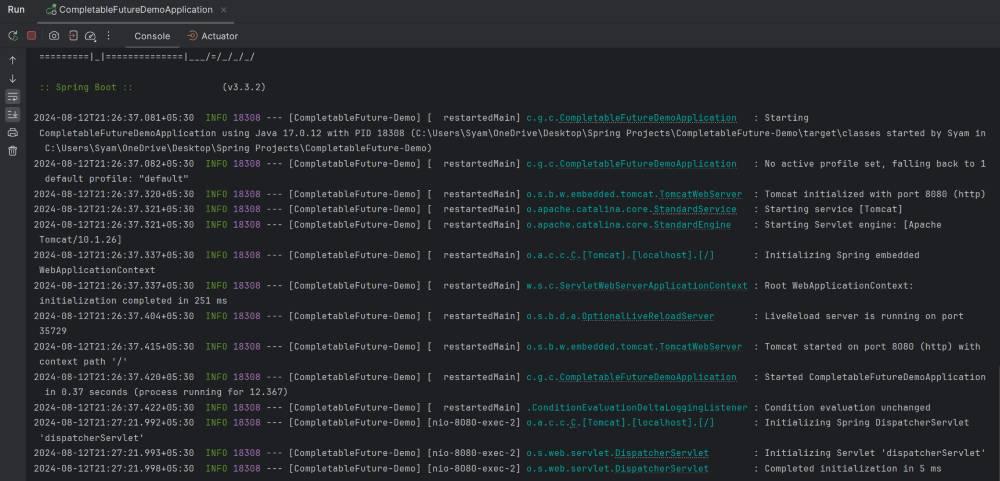The height and width of the screenshot is (481, 1000).
Task: Click "context path '/'" text
Action: click(84, 362)
